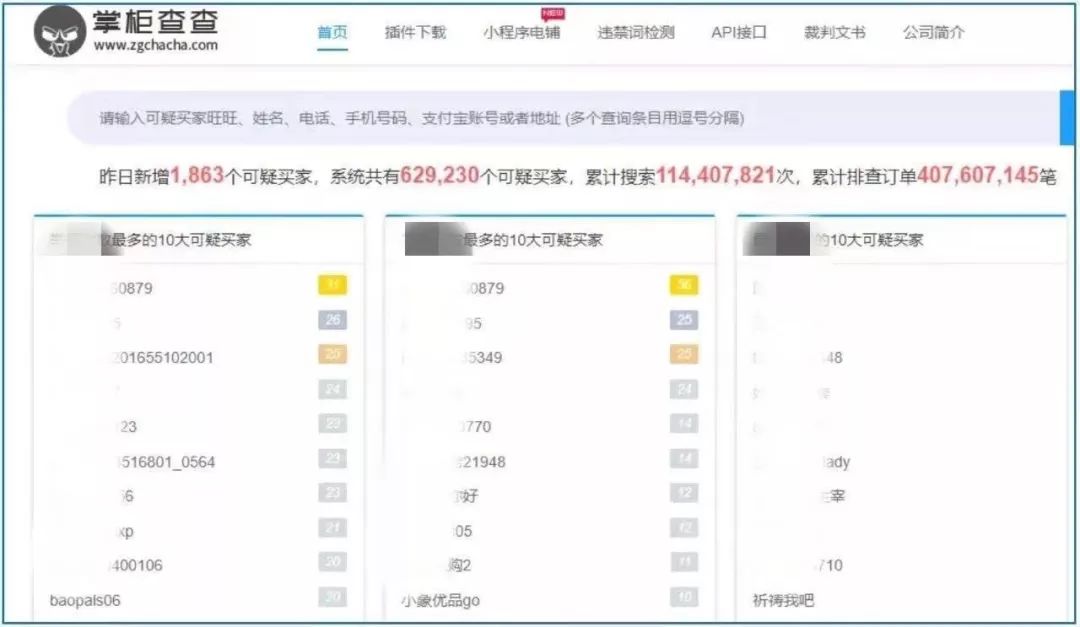
Task: Click the orange 20 badge next to 201655102001
Action: coord(333,355)
